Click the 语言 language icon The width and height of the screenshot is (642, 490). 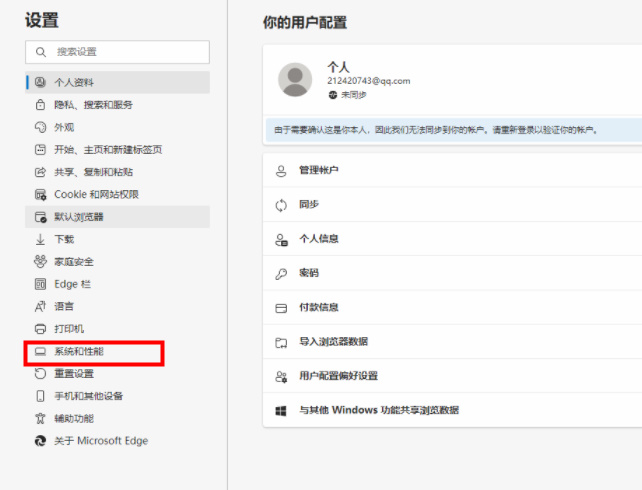40,306
